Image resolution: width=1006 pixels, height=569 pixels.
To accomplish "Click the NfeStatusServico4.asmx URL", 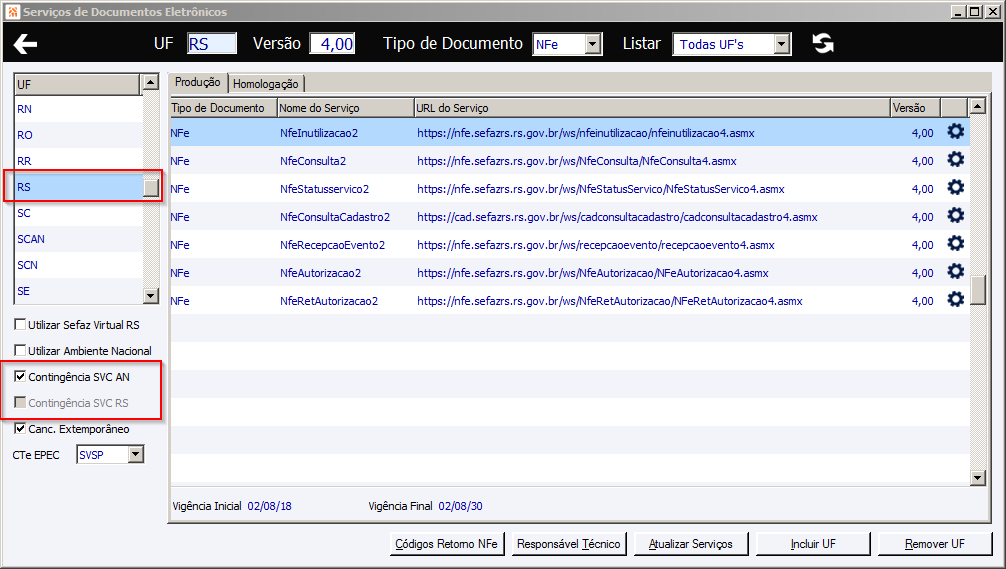I will coord(601,189).
